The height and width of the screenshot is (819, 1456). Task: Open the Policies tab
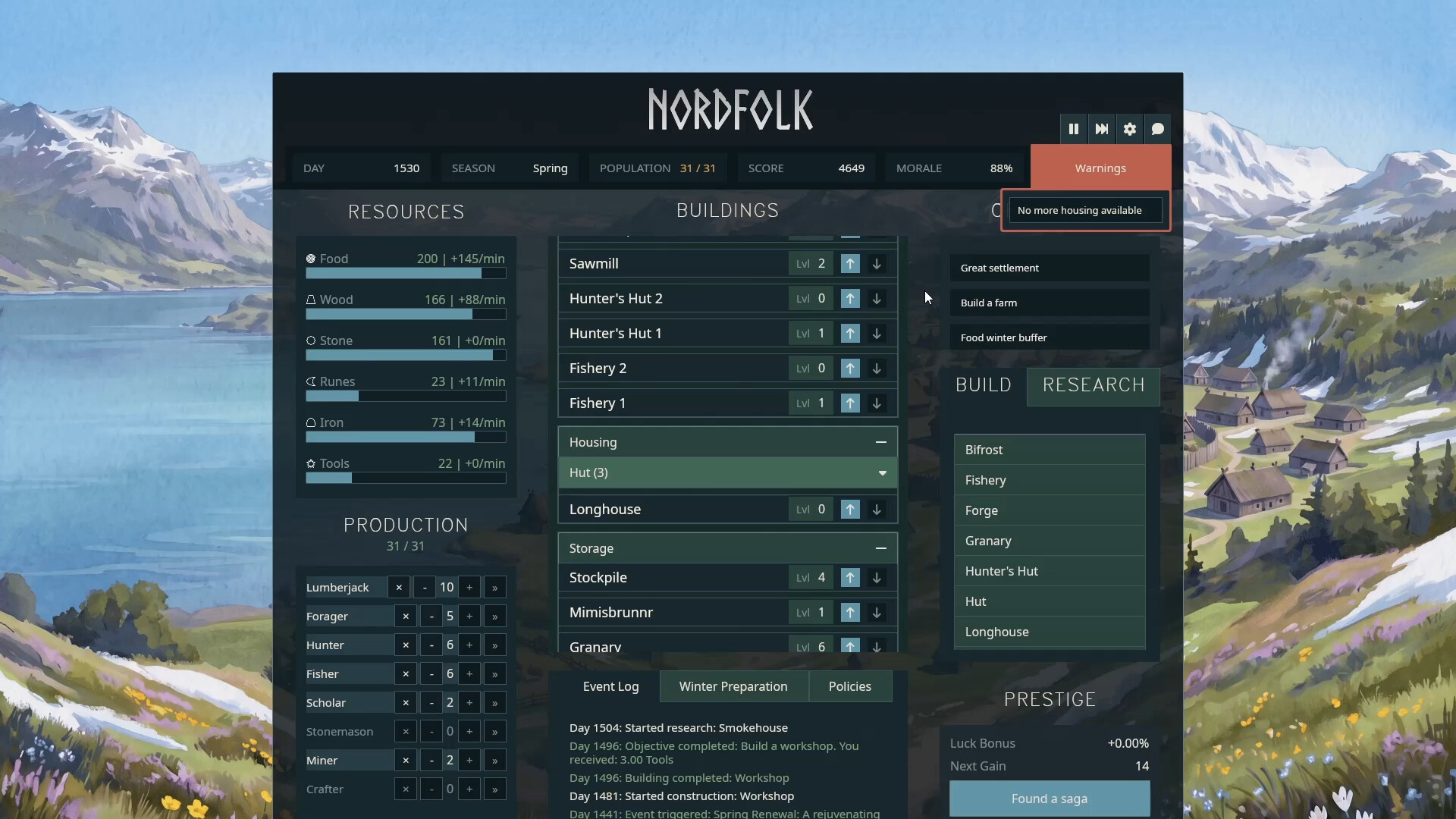850,686
